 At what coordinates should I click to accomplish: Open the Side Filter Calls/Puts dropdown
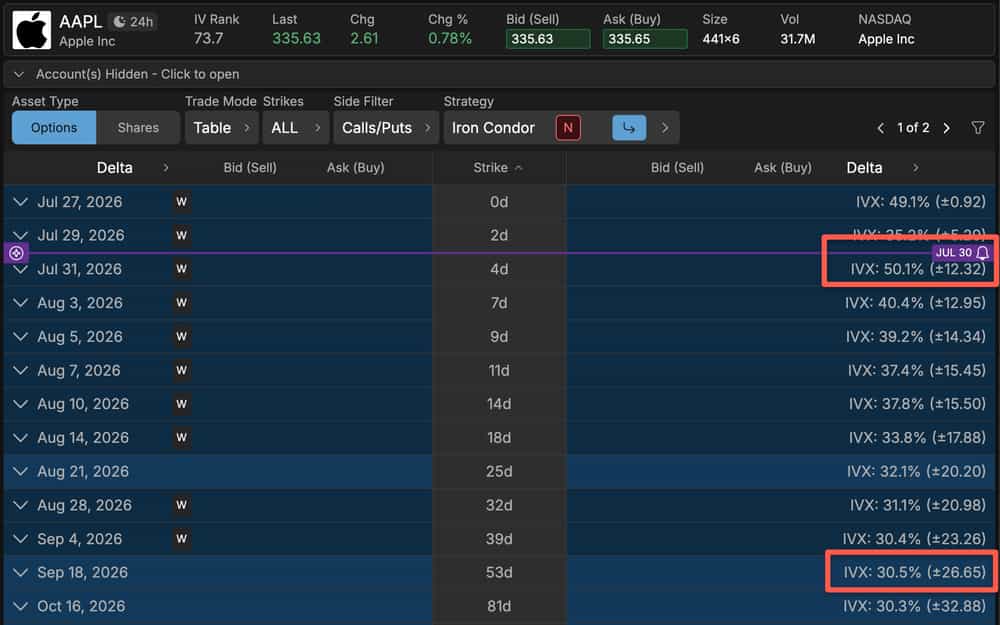pos(386,128)
